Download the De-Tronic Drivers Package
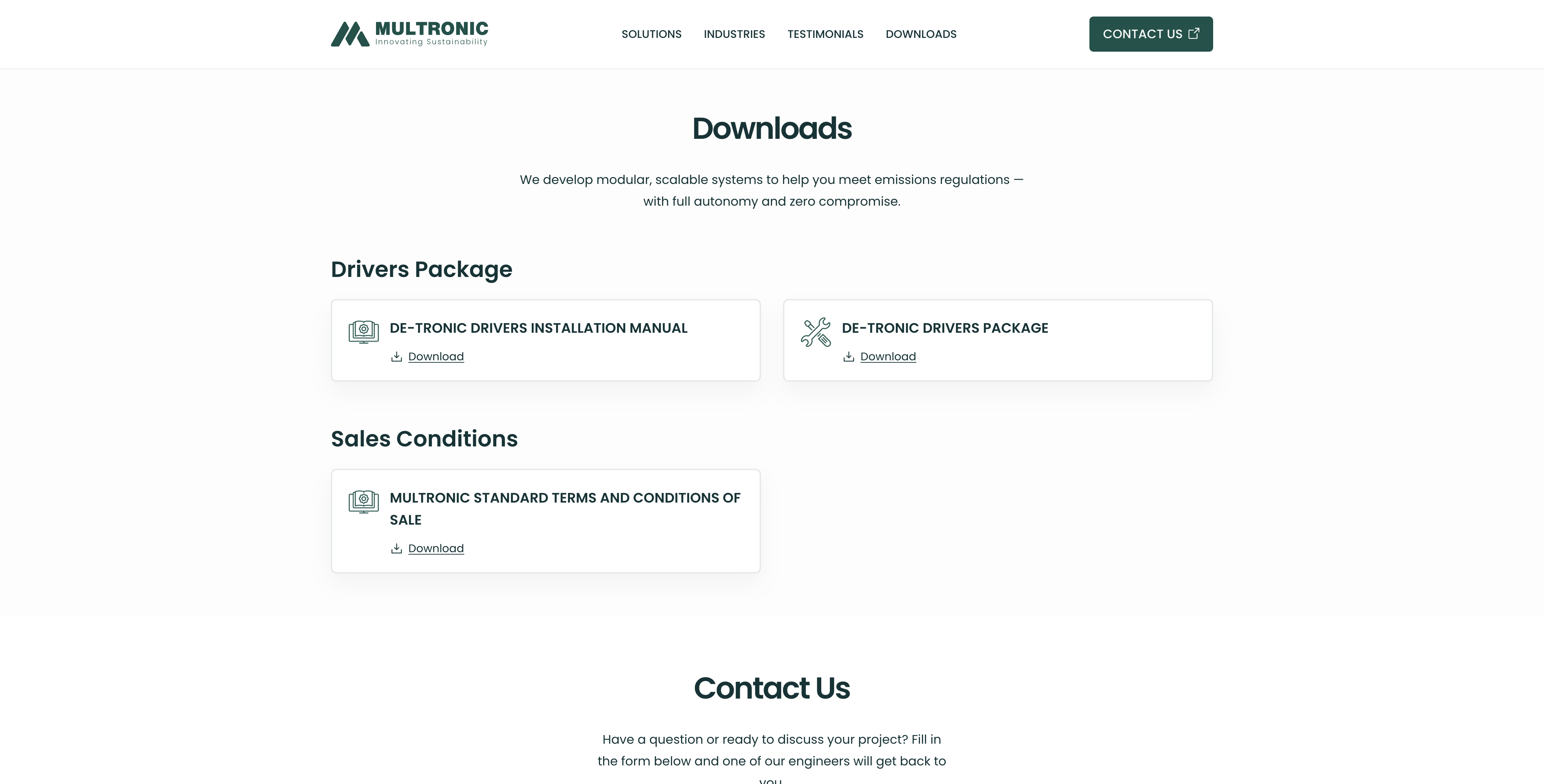This screenshot has height=784, width=1544. [888, 357]
